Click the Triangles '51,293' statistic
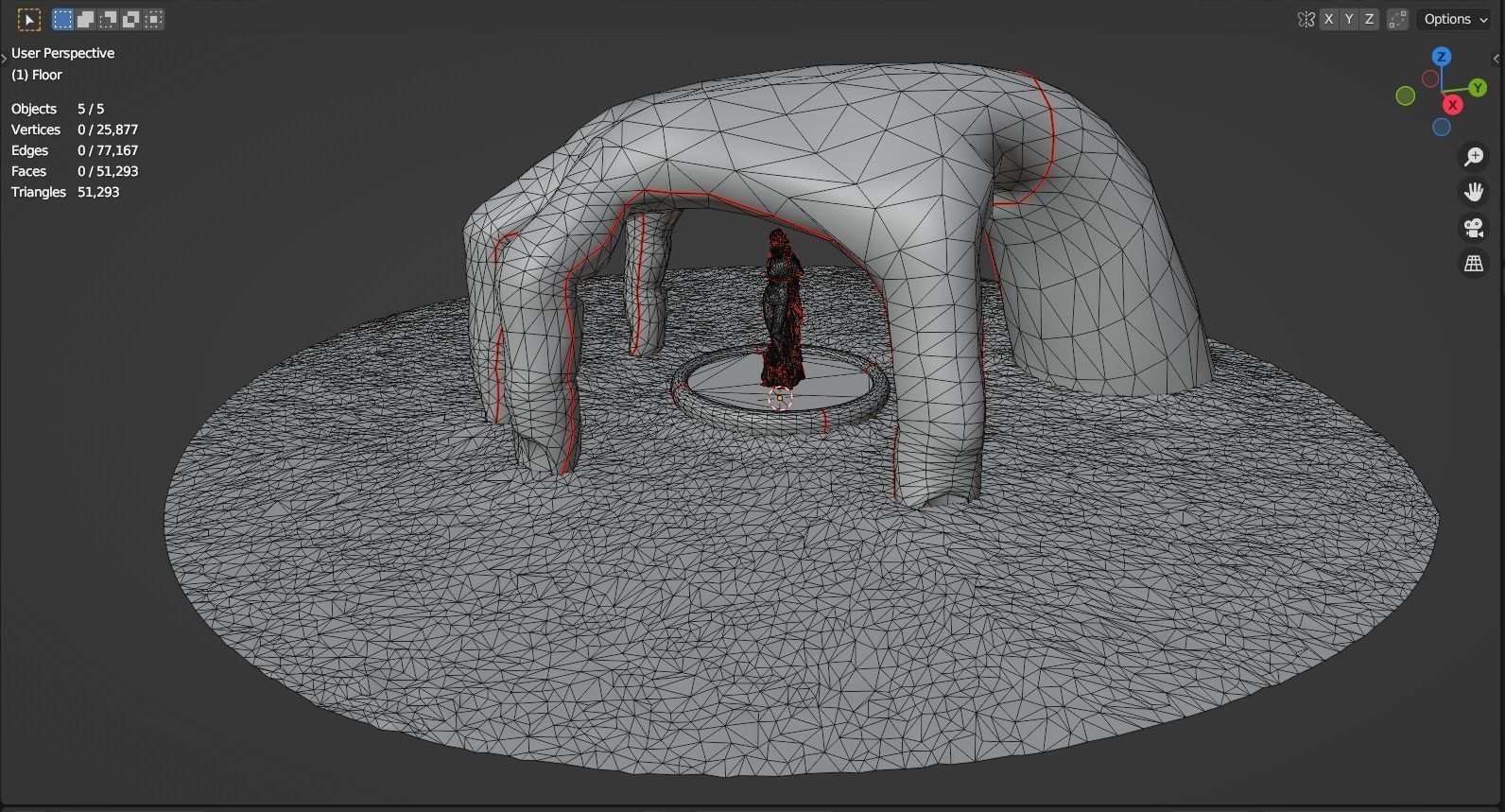The image size is (1505, 812). tap(98, 192)
